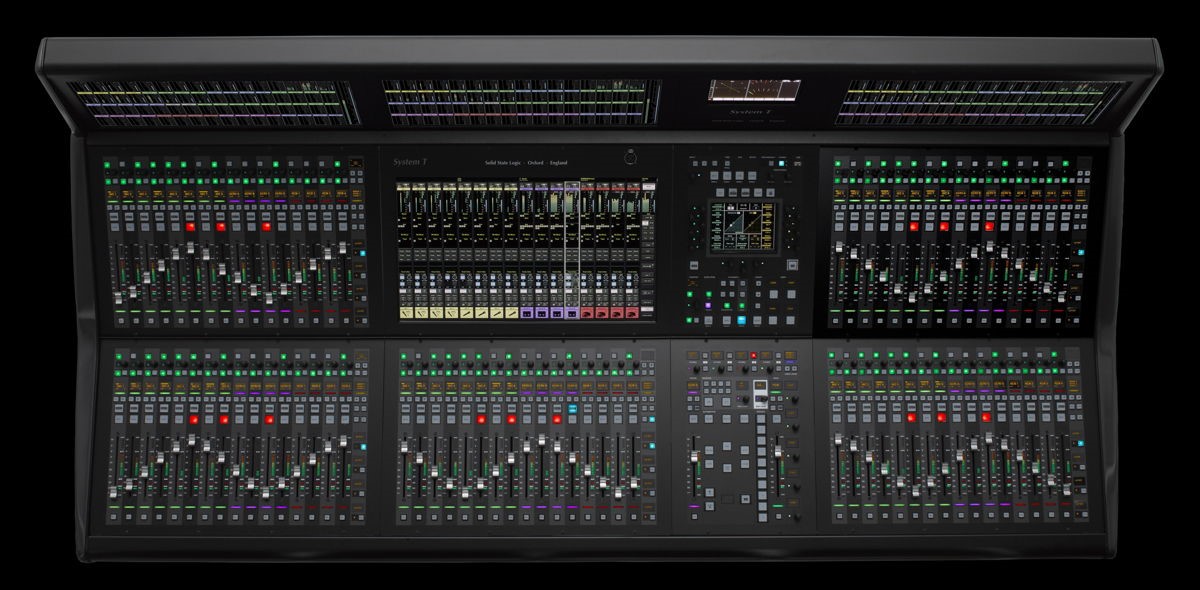Image resolution: width=1200 pixels, height=590 pixels.
Task: Tap the first red channel icon on the touchscreen
Action: pos(589,314)
